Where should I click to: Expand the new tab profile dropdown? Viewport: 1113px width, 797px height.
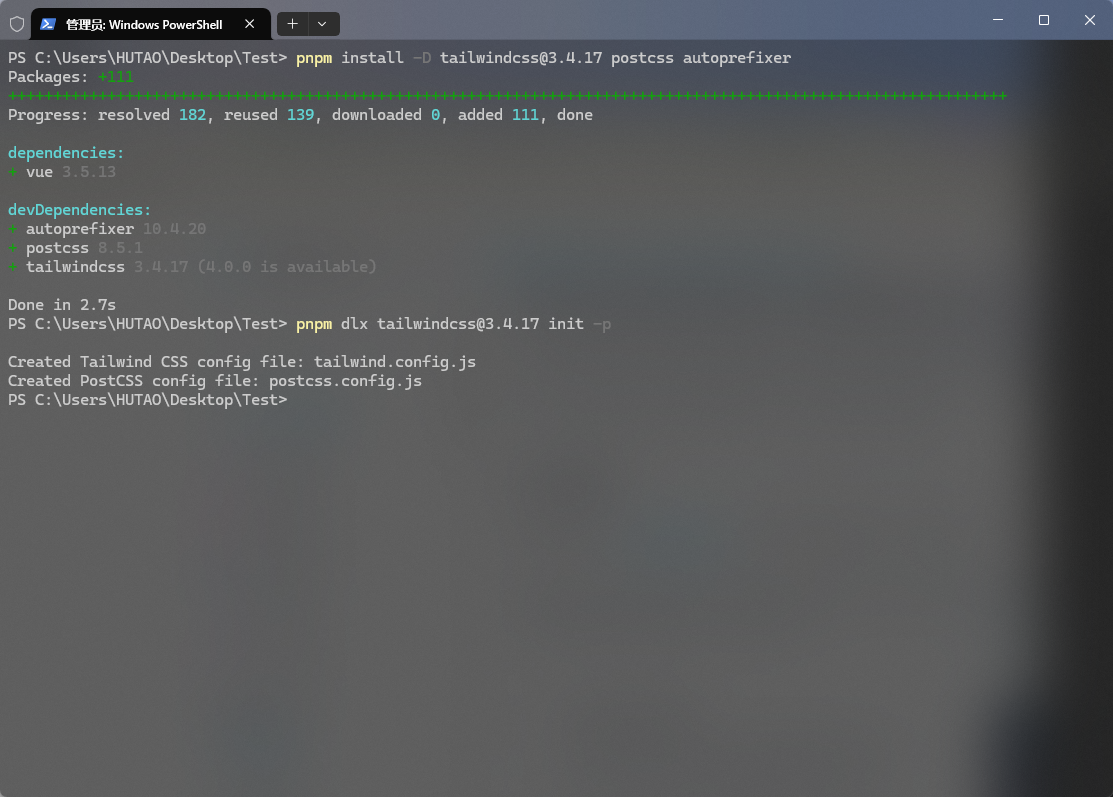point(322,24)
